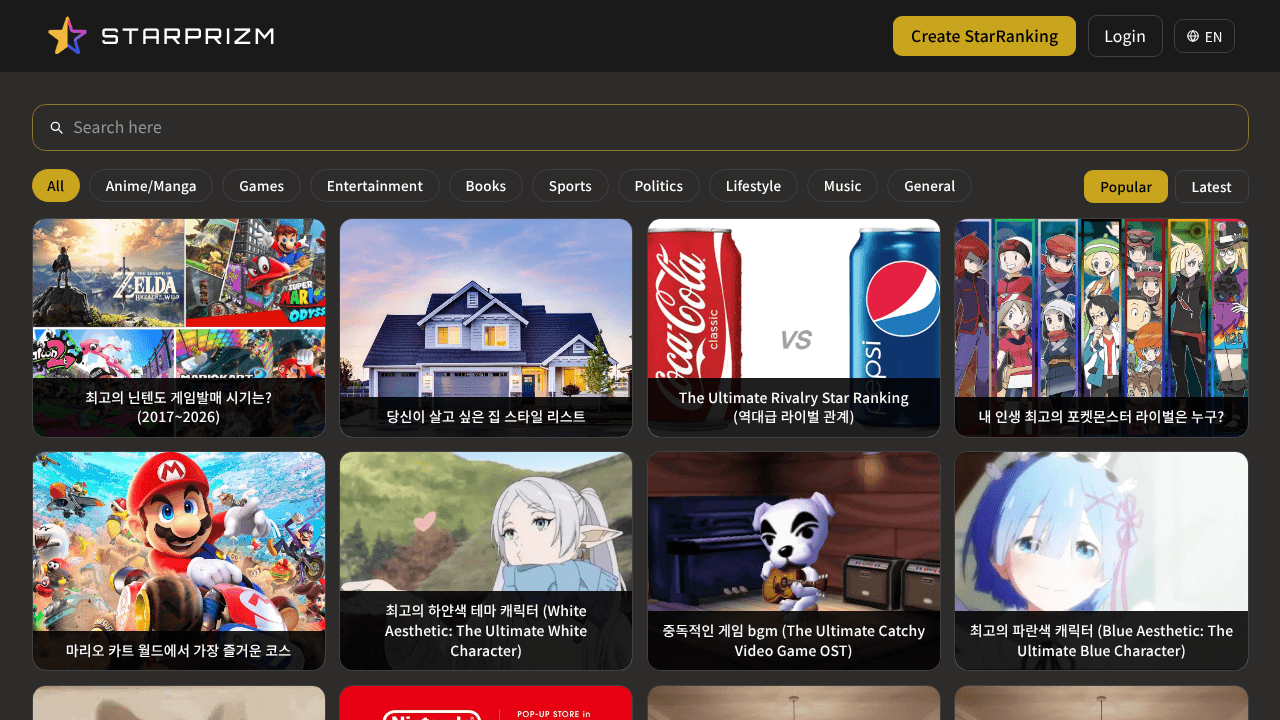Select the All category filter
This screenshot has width=1280, height=720.
coord(56,186)
